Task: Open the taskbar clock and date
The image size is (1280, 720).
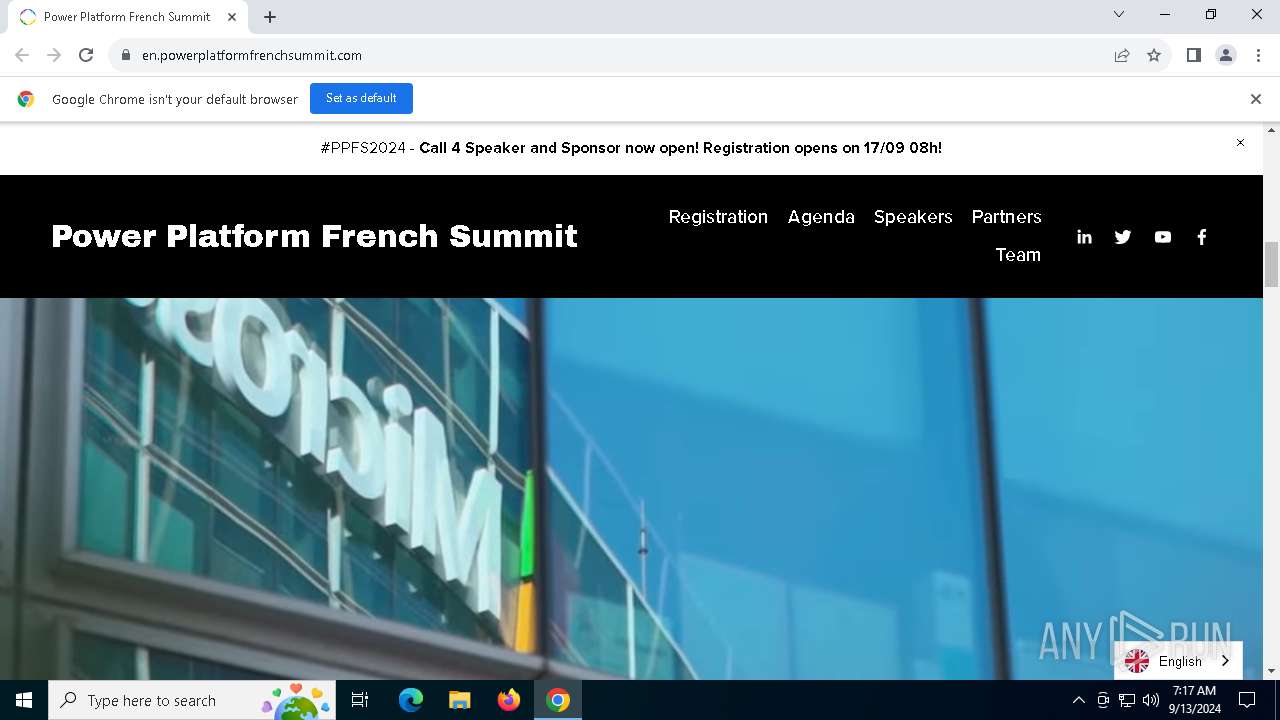Action: point(1194,700)
